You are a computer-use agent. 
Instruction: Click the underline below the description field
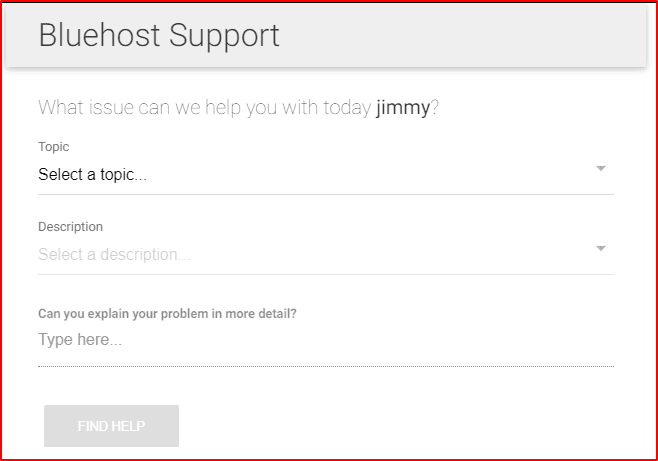pyautogui.click(x=325, y=274)
